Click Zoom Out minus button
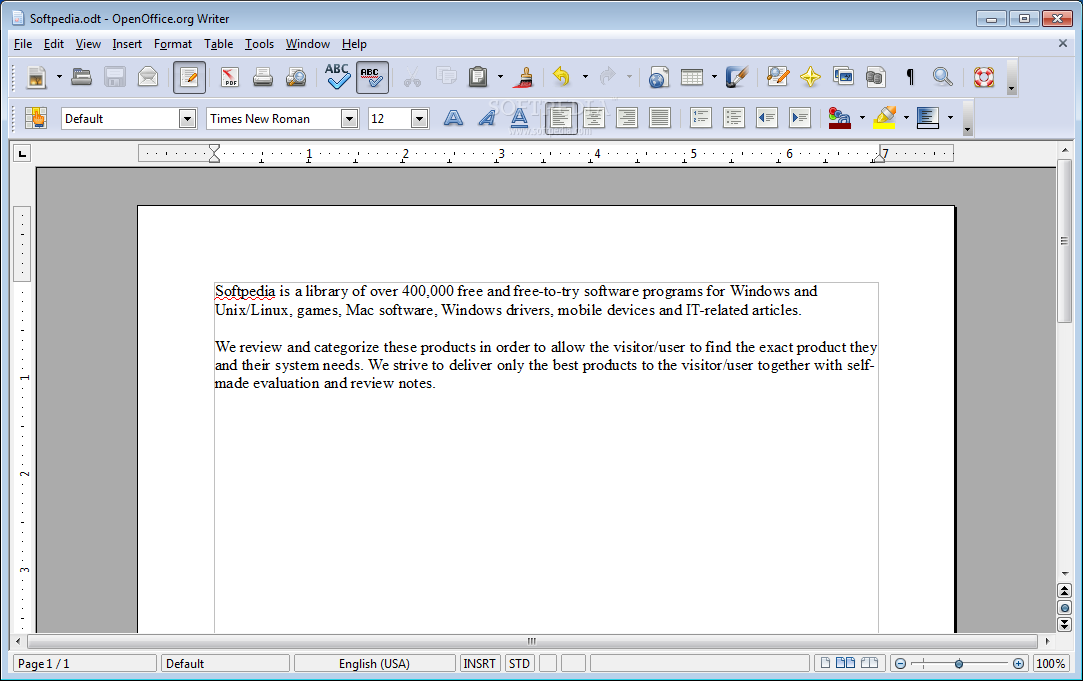 [x=900, y=664]
